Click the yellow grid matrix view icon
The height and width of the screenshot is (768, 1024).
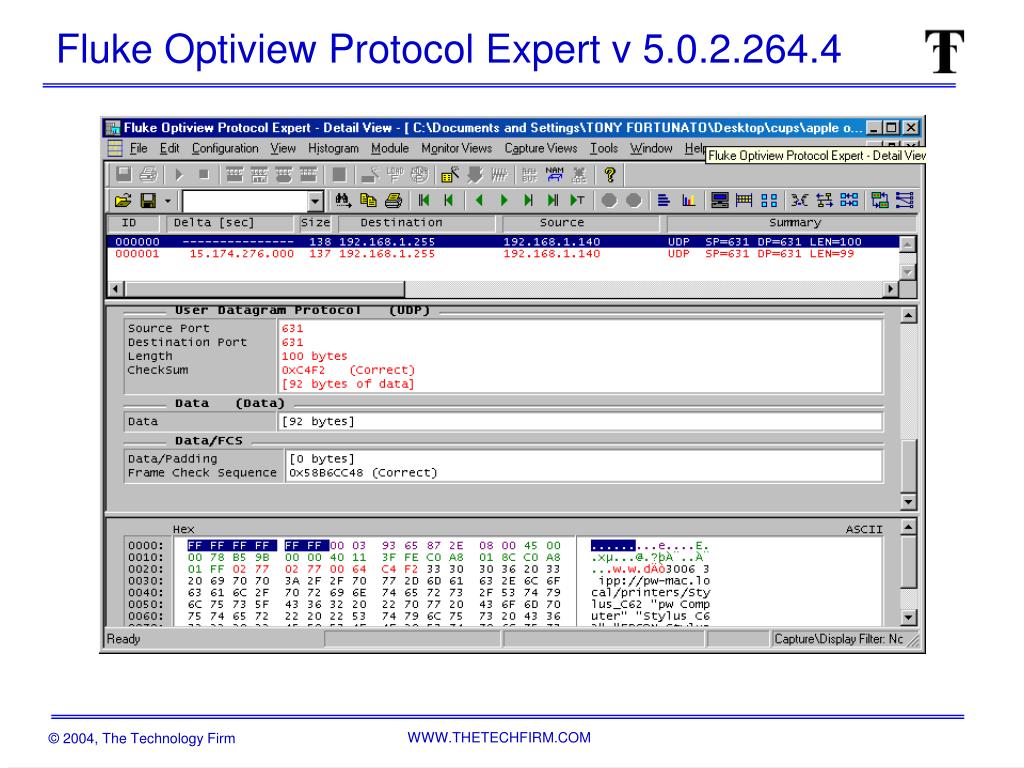pyautogui.click(x=744, y=200)
